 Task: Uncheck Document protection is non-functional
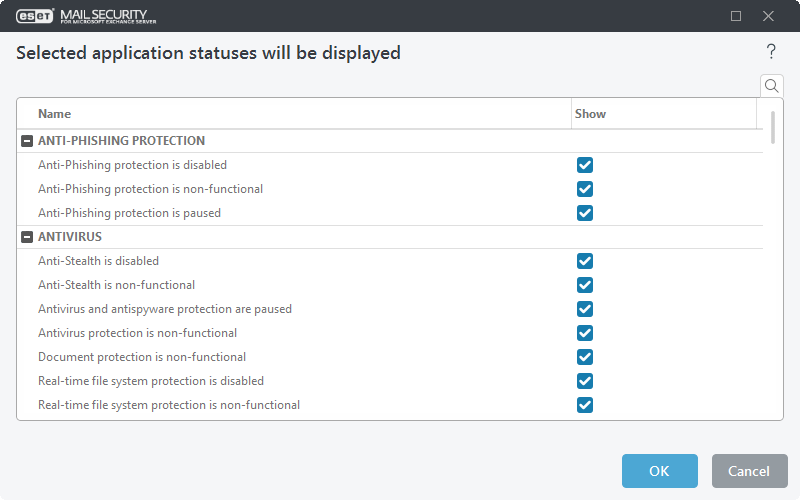(585, 357)
